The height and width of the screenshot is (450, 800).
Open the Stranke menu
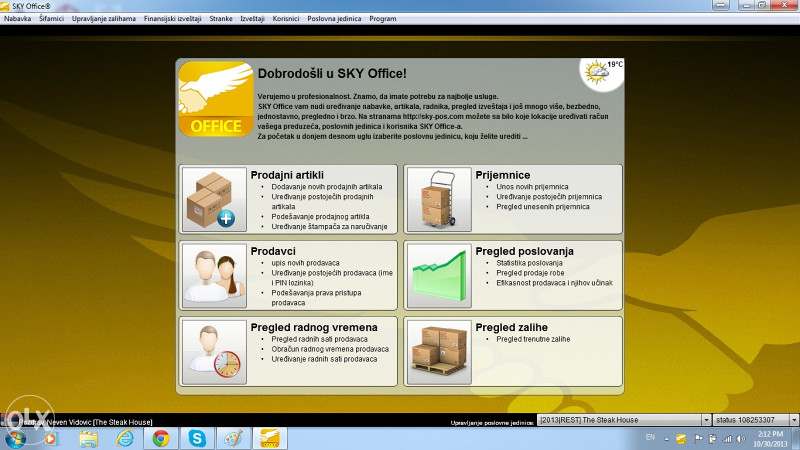pyautogui.click(x=221, y=19)
